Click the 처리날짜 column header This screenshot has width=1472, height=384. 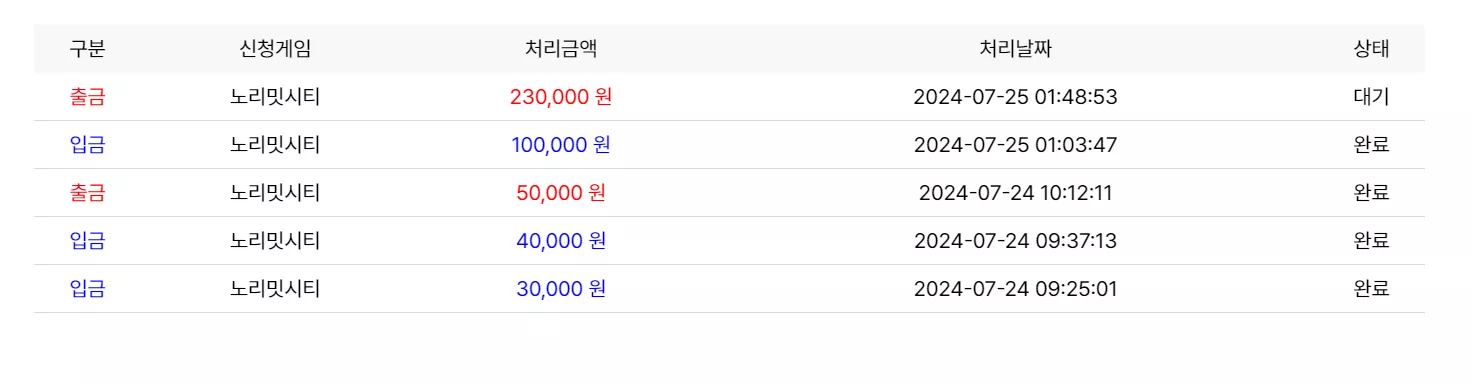pos(1015,49)
